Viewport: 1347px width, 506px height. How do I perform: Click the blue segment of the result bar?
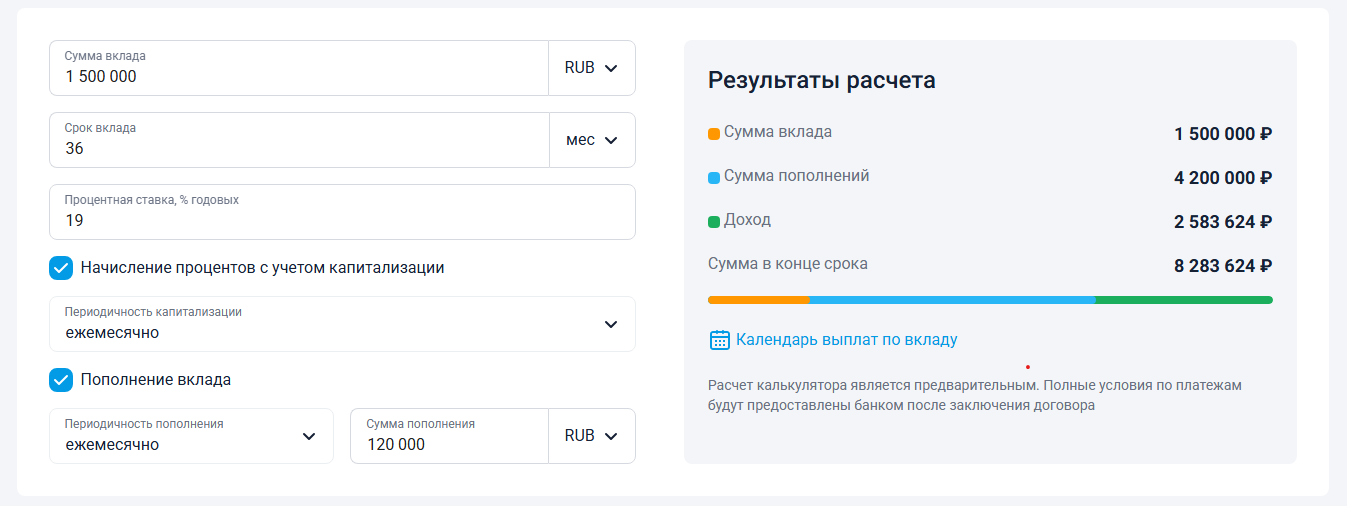[x=952, y=300]
